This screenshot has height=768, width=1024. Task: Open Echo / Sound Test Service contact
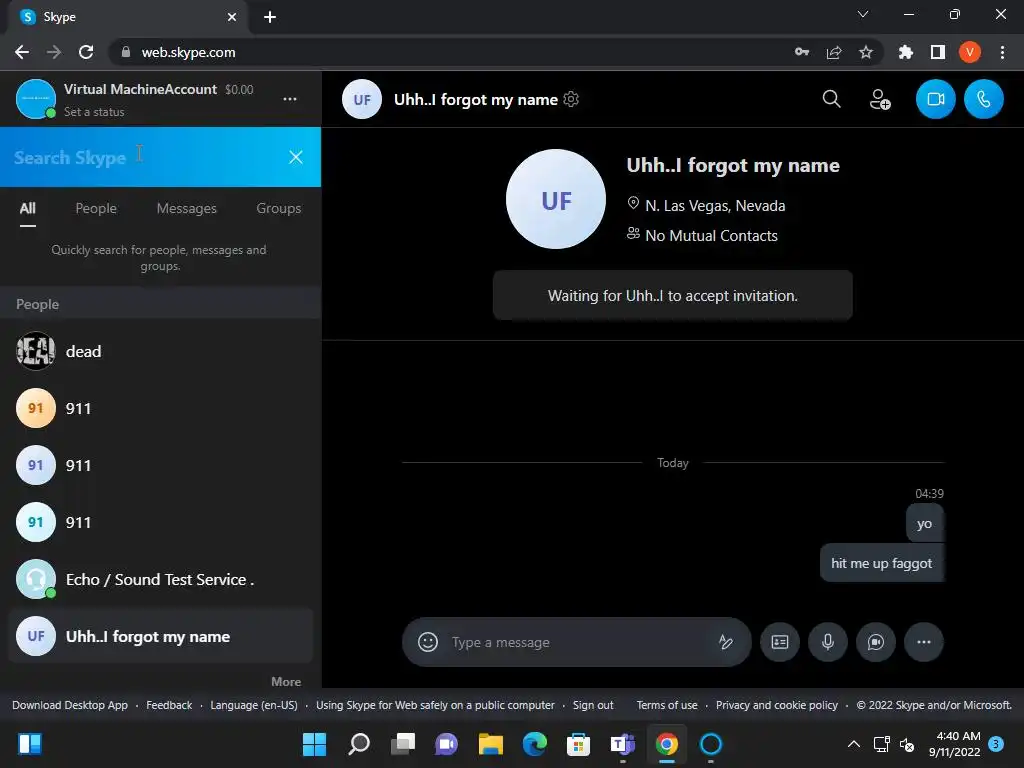pyautogui.click(x=161, y=579)
